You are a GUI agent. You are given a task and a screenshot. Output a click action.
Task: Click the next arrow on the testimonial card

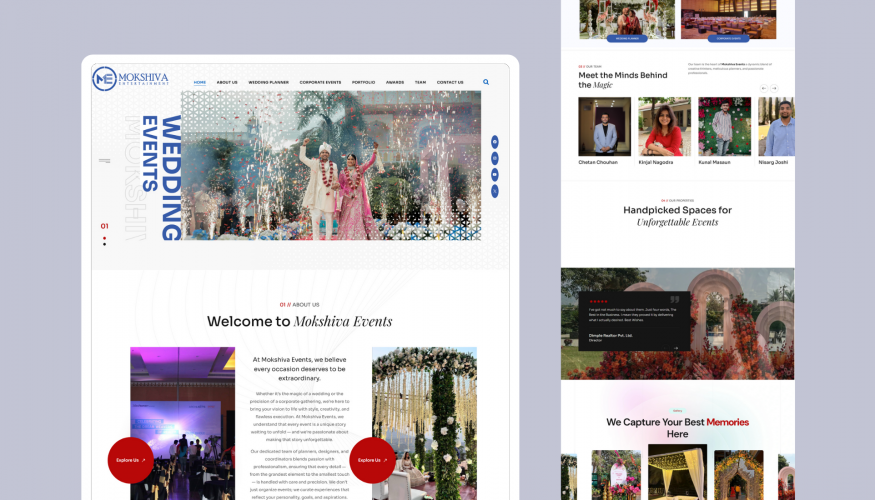click(676, 348)
